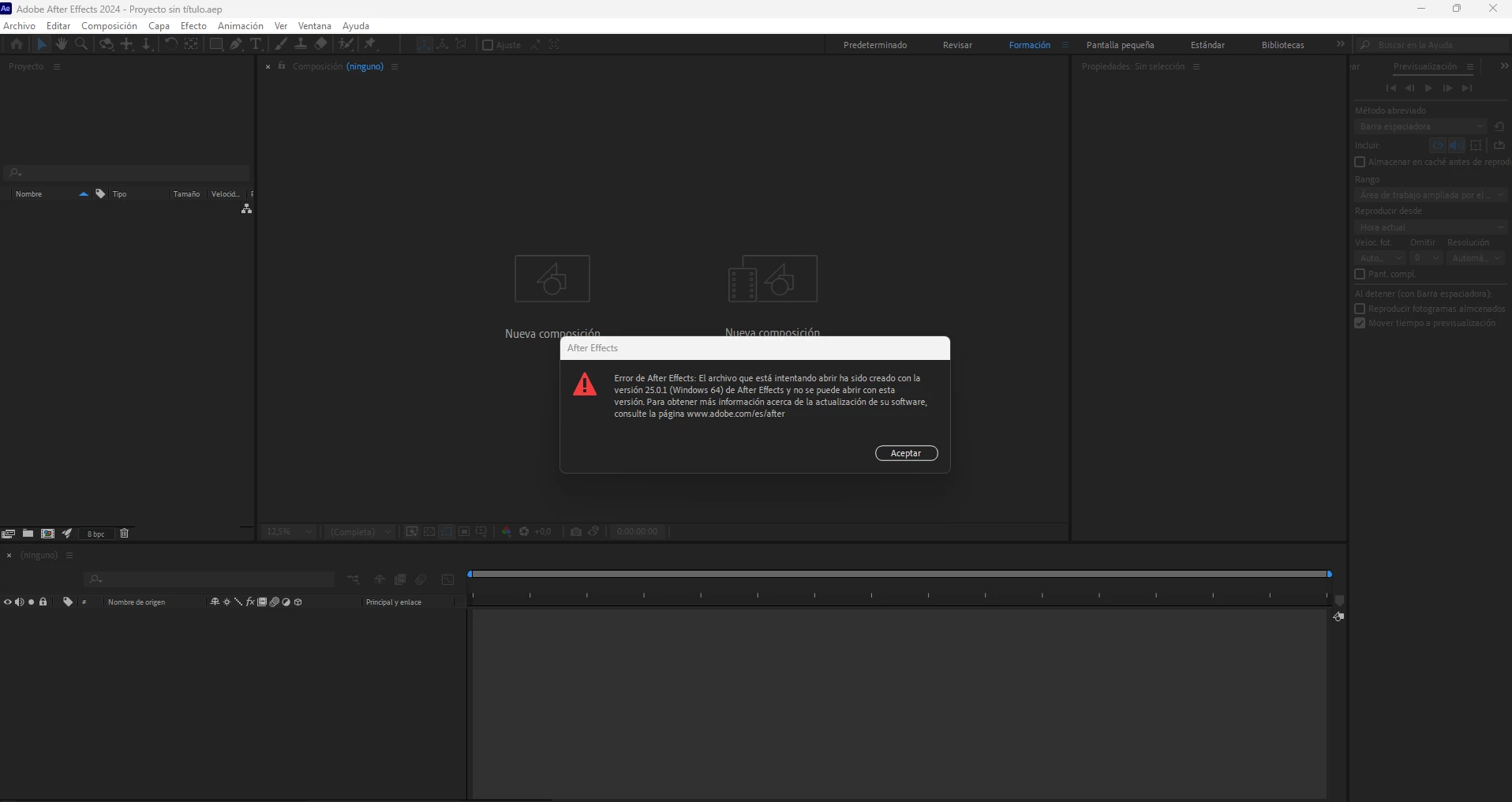Open the Veloc. fot. Auto dropdown
1512x802 pixels.
click(1379, 258)
